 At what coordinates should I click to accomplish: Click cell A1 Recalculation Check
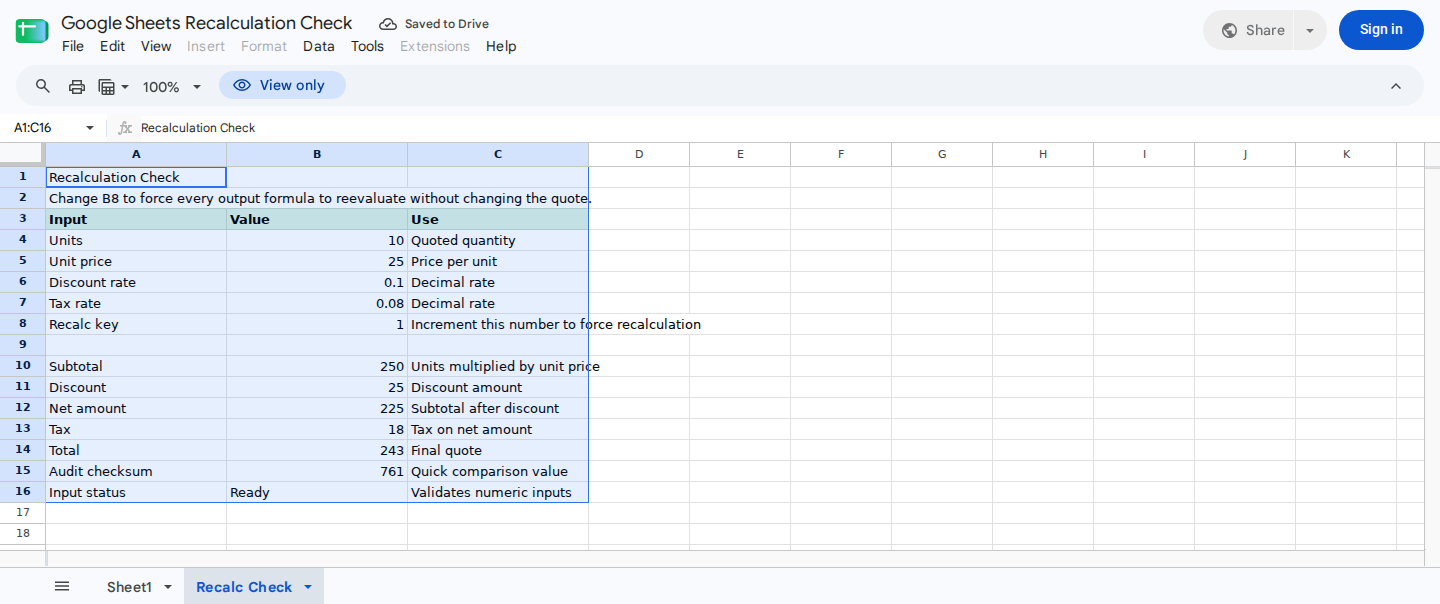[x=136, y=177]
